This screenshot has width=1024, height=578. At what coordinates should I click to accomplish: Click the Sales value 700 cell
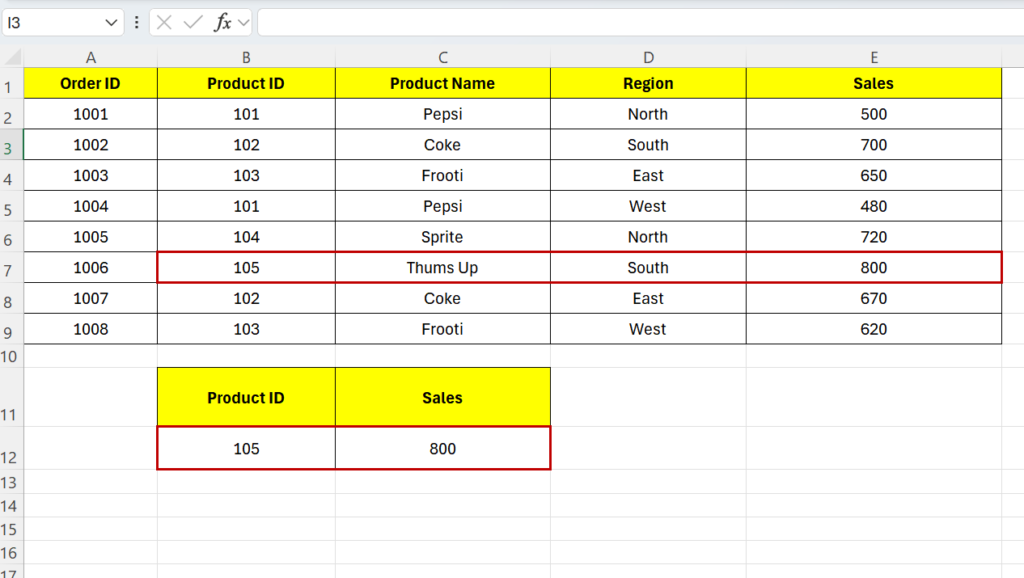point(874,145)
